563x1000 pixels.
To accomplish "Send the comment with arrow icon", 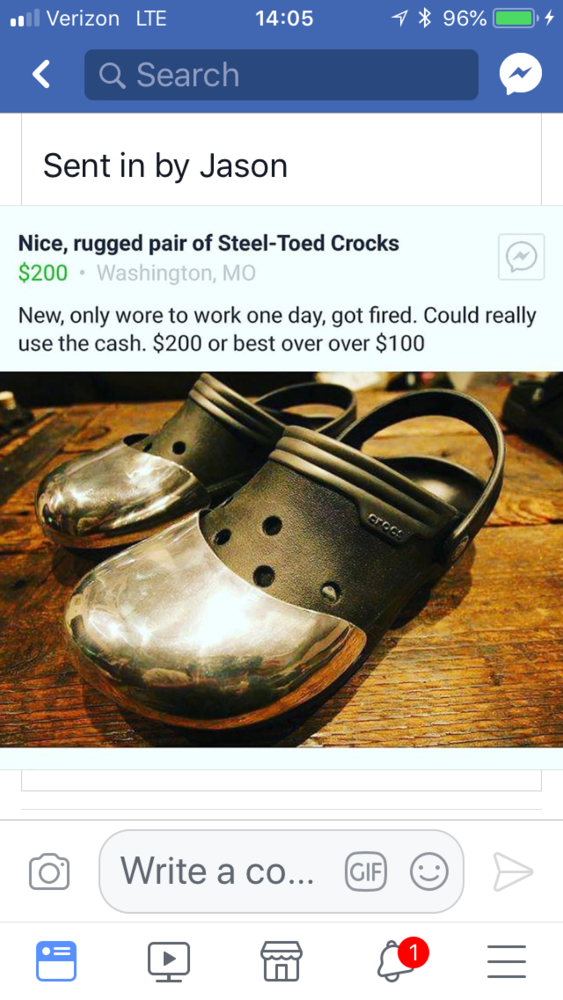I will [x=513, y=871].
